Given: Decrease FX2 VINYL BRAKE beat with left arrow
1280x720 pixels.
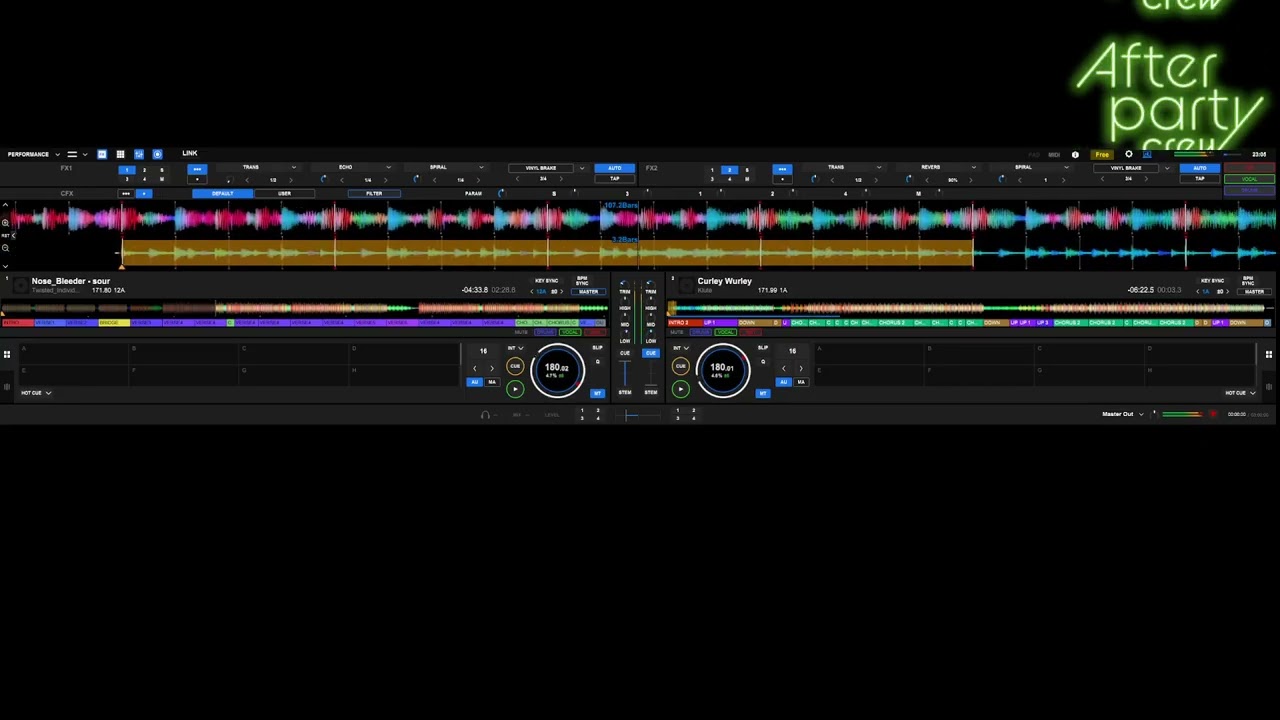Looking at the screenshot, I should pyautogui.click(x=1102, y=179).
